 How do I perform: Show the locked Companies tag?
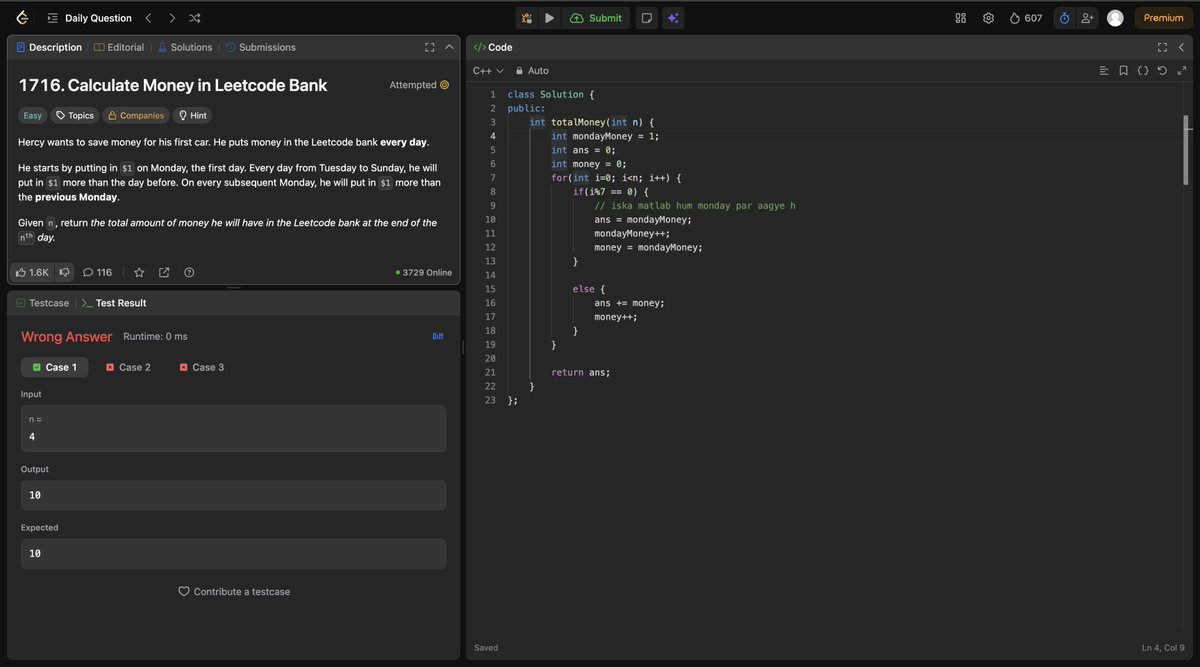point(136,115)
